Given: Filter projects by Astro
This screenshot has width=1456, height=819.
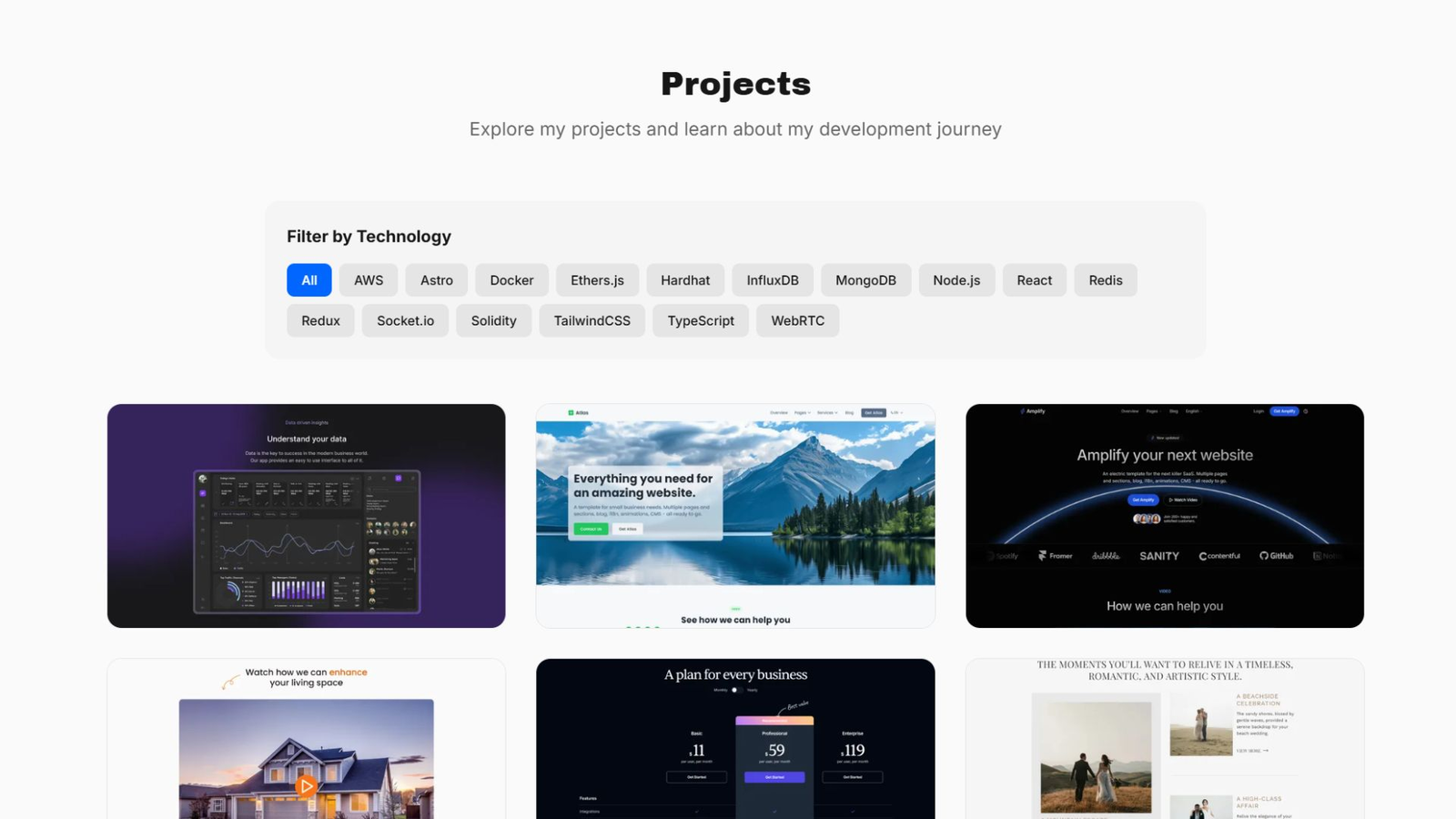Looking at the screenshot, I should (x=437, y=280).
